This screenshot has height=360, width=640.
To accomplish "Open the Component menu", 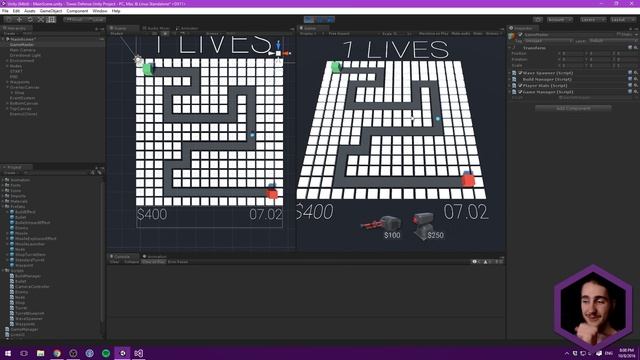I will point(77,11).
